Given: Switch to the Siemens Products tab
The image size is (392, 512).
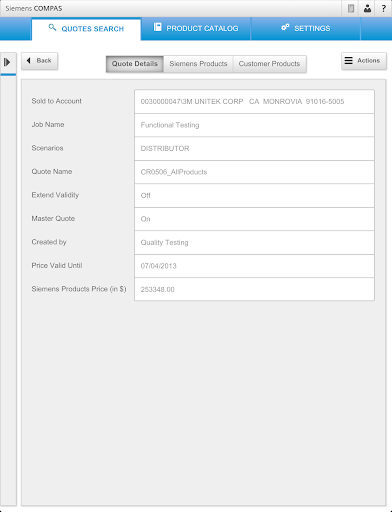Looking at the screenshot, I should click(x=198, y=64).
